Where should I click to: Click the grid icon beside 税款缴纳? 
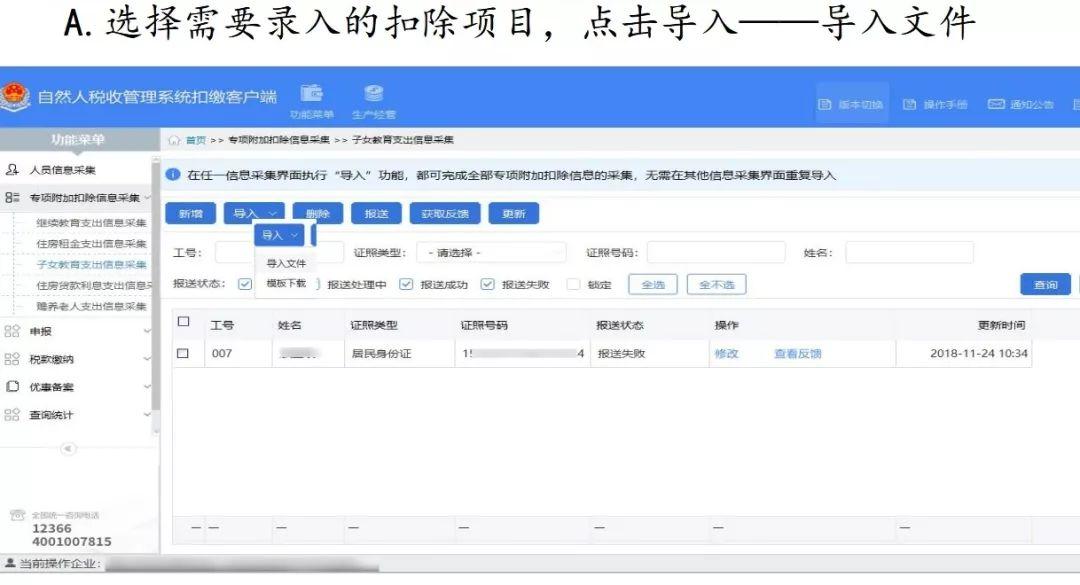(12, 358)
